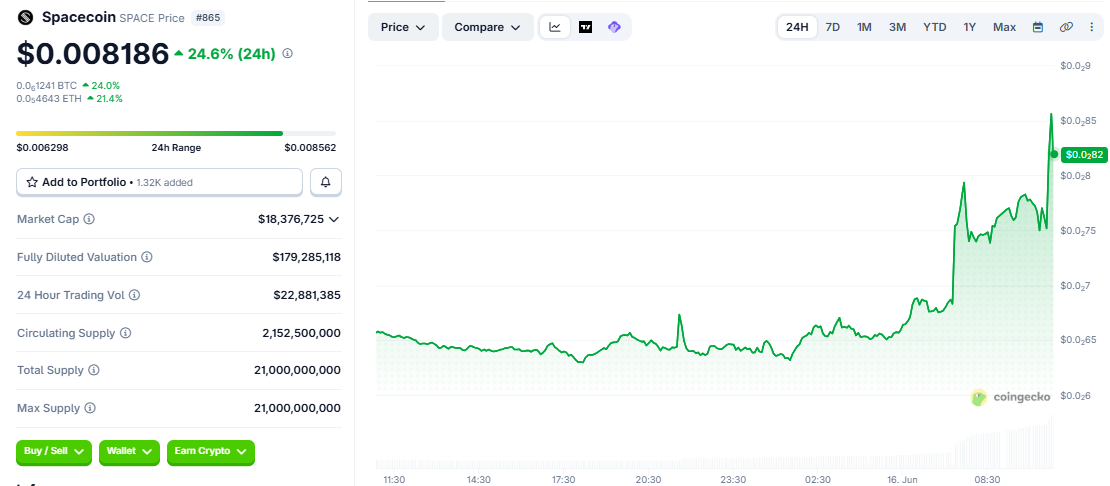Click the 16. Jun axis label
The height and width of the screenshot is (486, 1110).
point(903,480)
